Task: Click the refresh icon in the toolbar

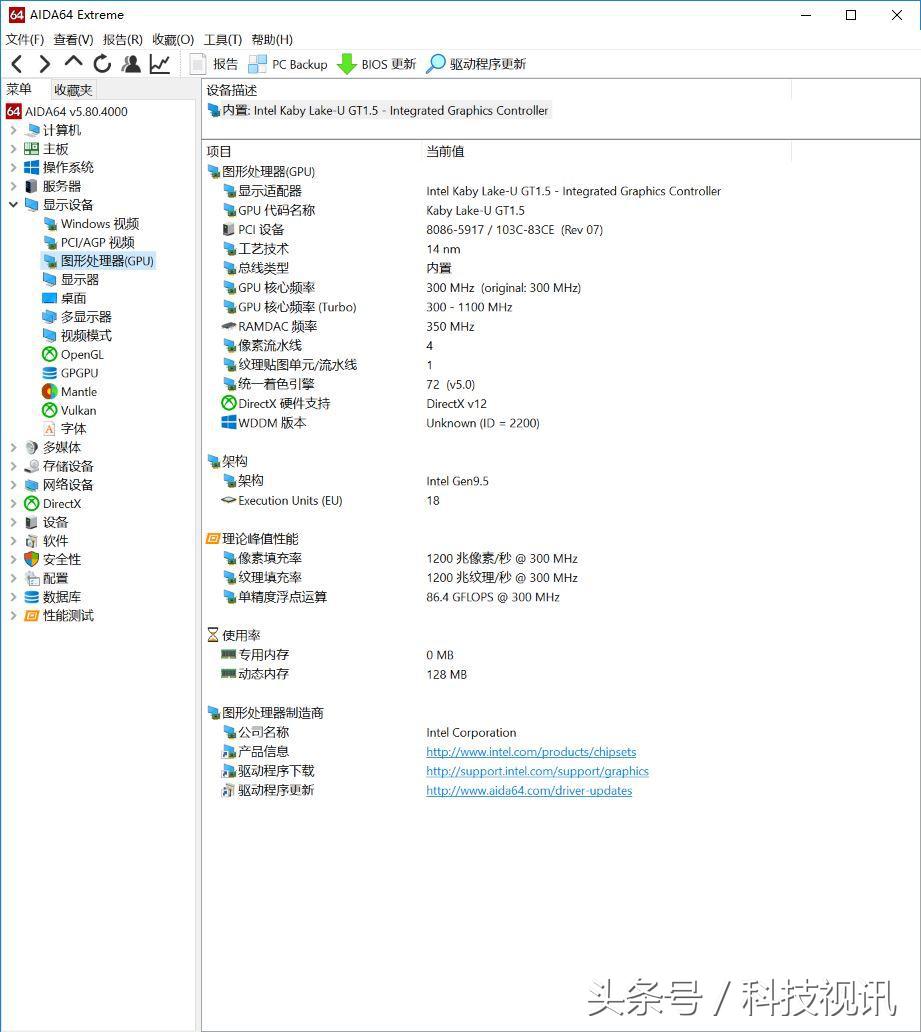Action: (x=103, y=62)
